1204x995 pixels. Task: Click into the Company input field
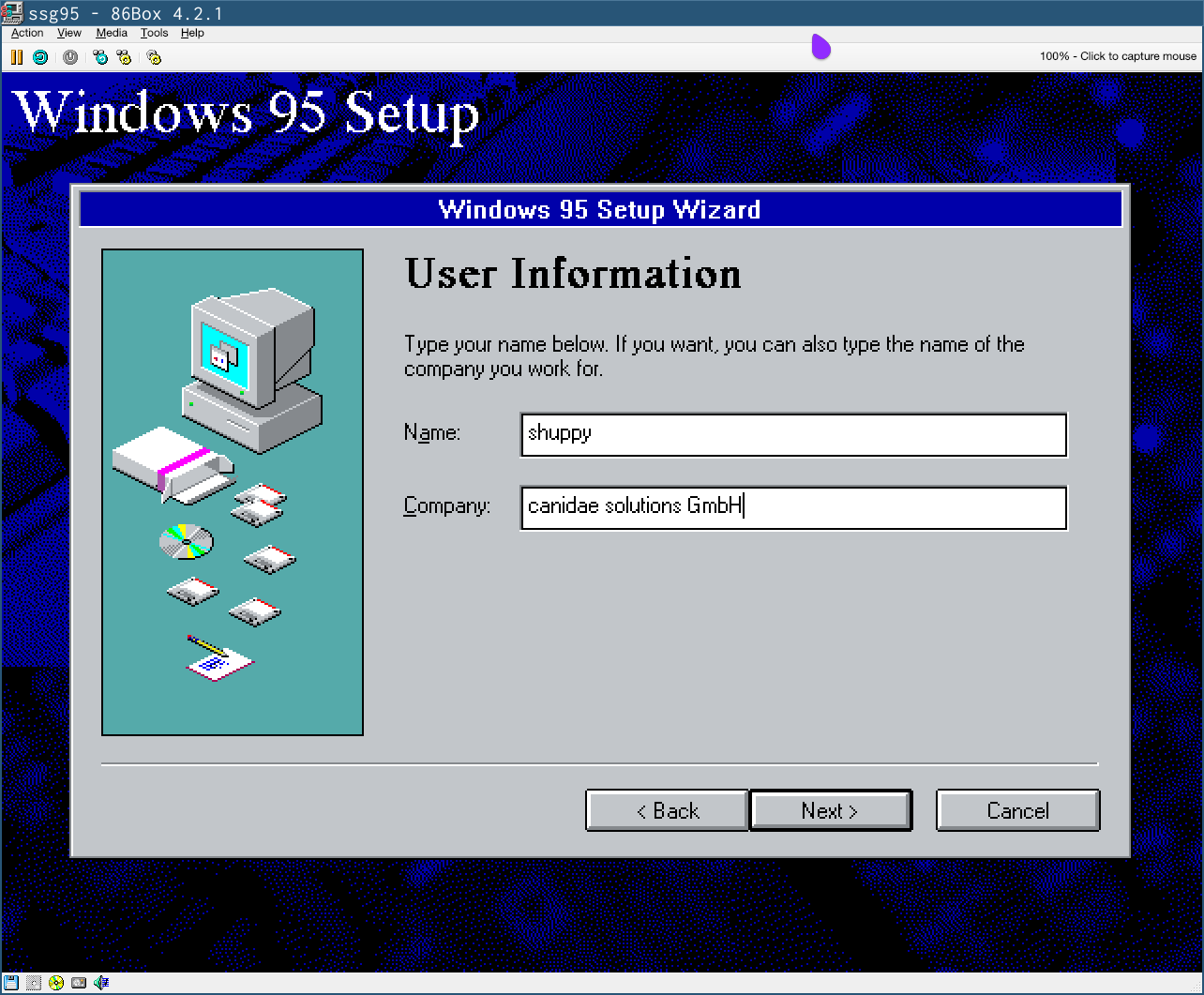[793, 507]
